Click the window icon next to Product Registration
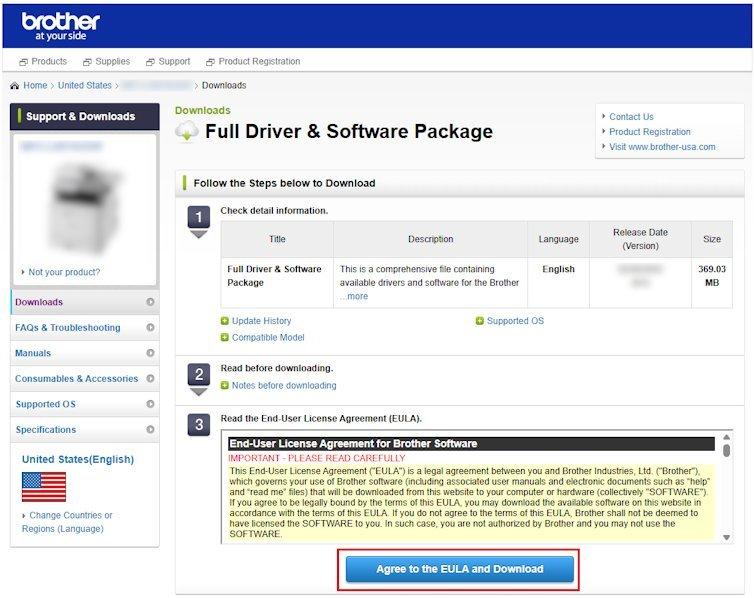The width and height of the screenshot is (754, 598). coord(210,62)
